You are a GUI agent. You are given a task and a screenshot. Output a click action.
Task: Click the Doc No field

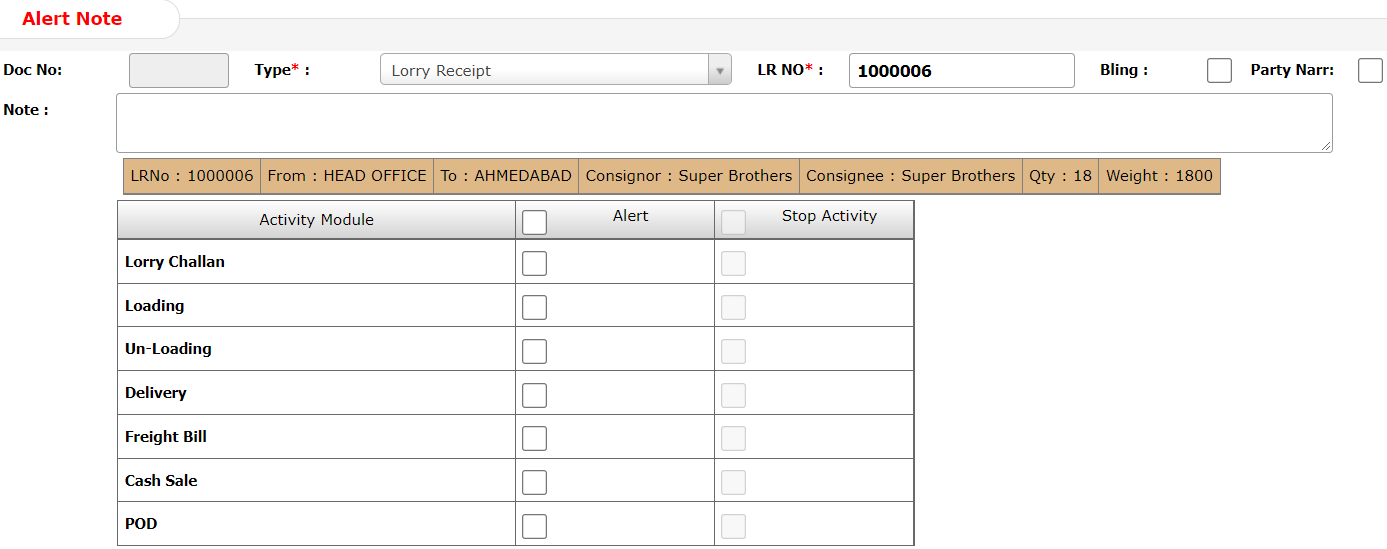pos(179,70)
